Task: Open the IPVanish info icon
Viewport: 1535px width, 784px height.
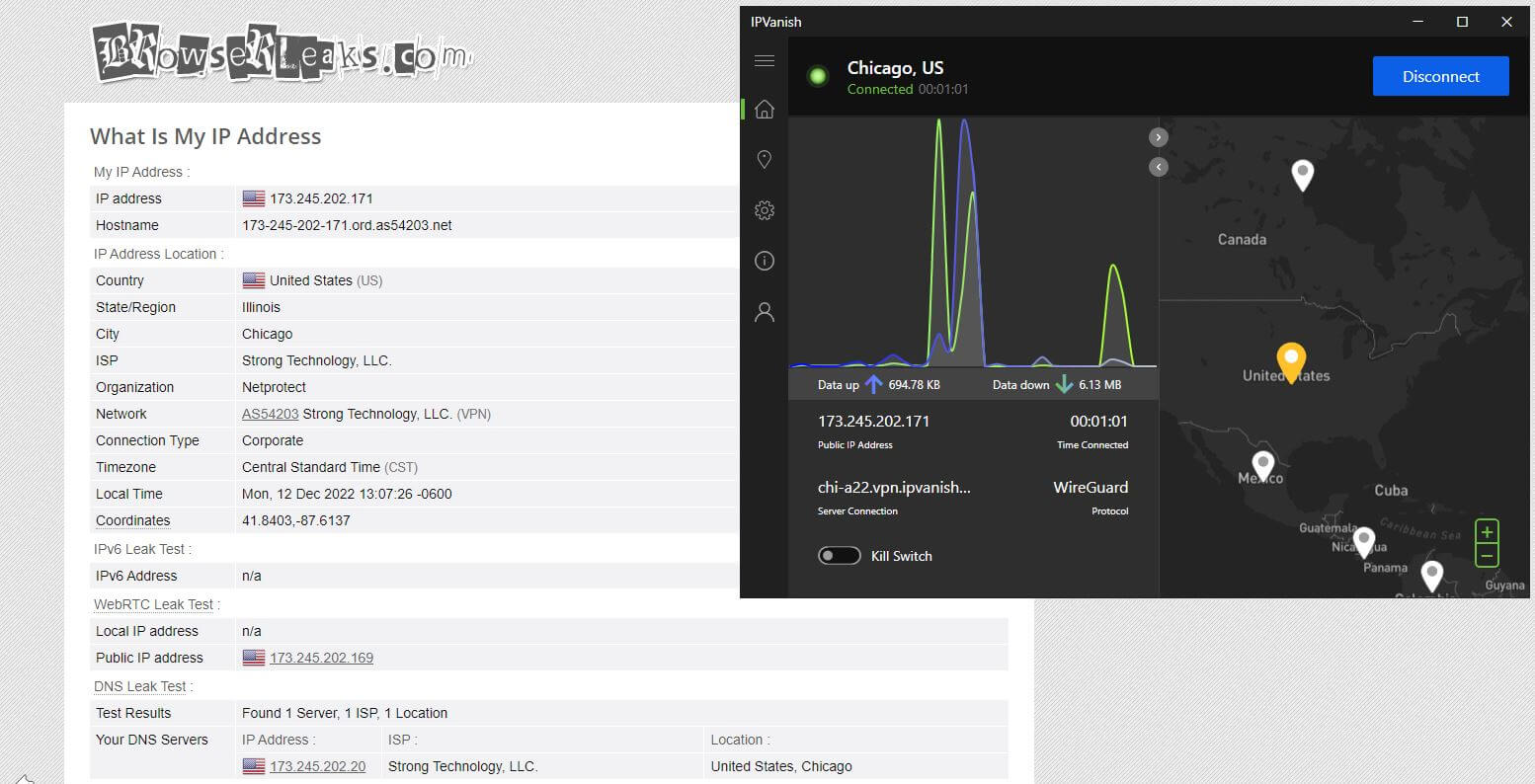Action: pyautogui.click(x=764, y=261)
